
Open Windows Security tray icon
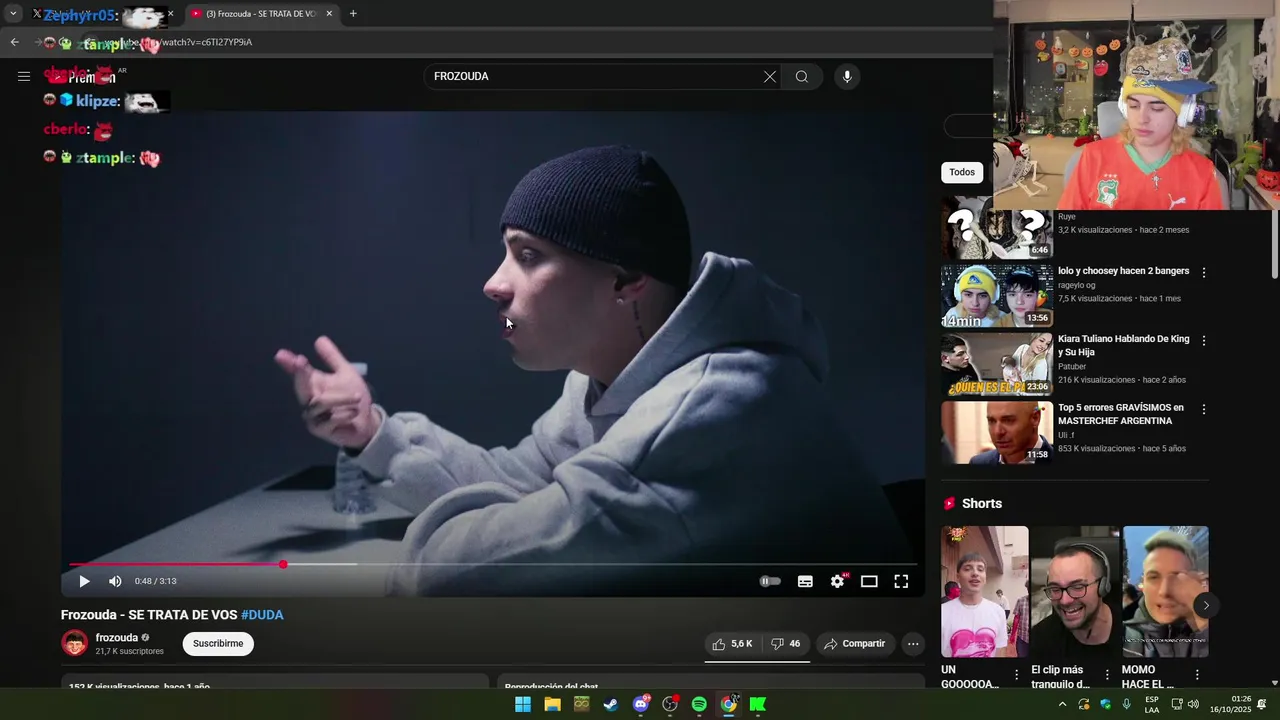pos(1105,704)
